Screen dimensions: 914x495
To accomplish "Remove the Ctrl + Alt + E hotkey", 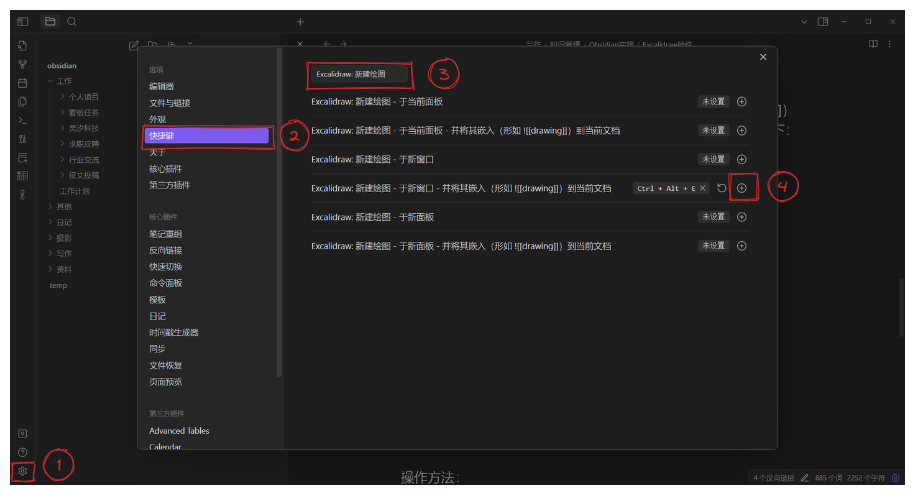I will [703, 188].
